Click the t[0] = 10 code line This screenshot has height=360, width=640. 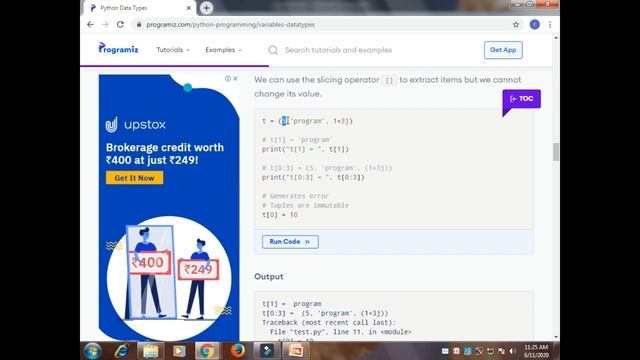pos(280,215)
